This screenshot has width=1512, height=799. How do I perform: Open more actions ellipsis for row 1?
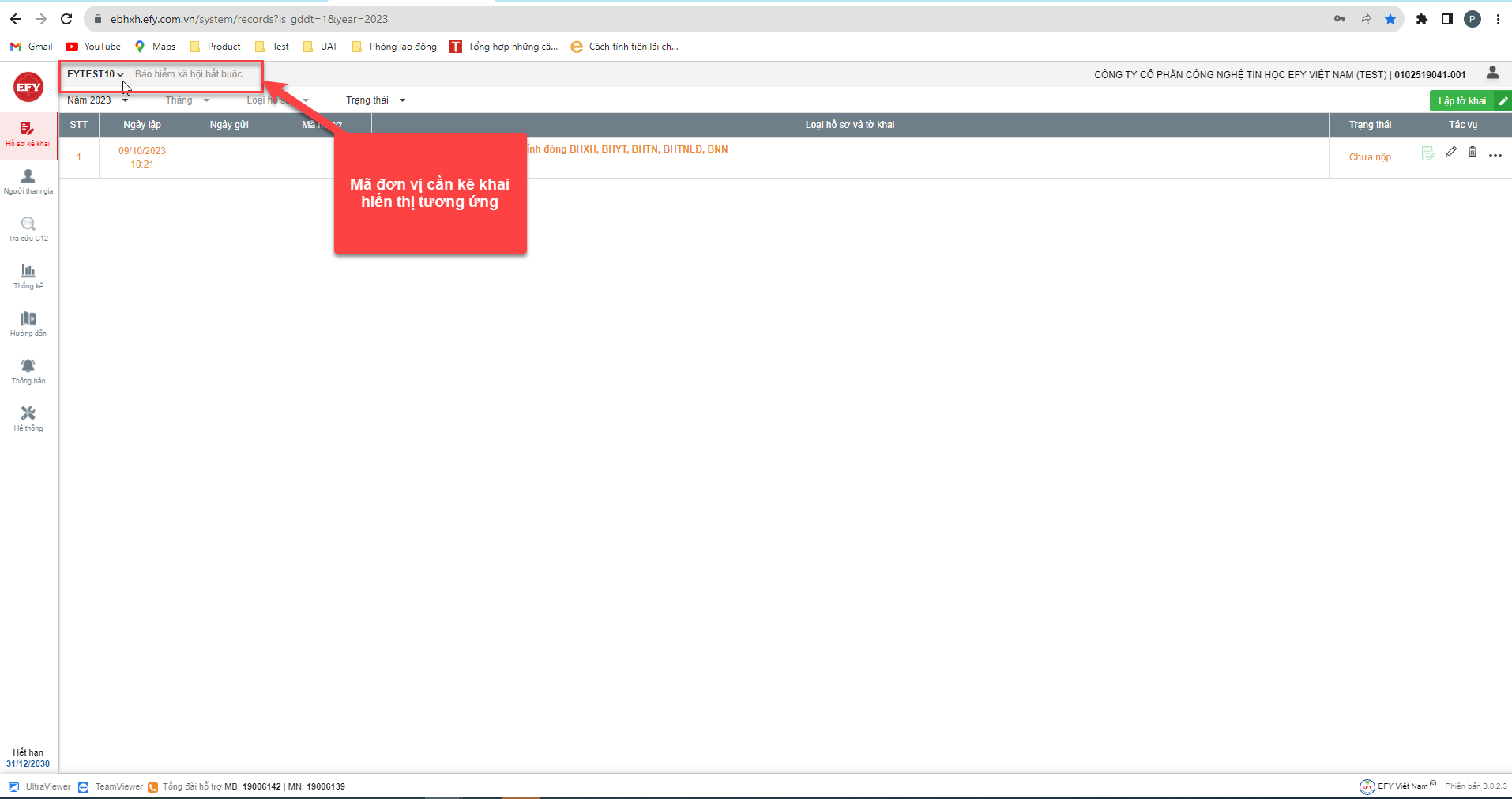pos(1495,156)
